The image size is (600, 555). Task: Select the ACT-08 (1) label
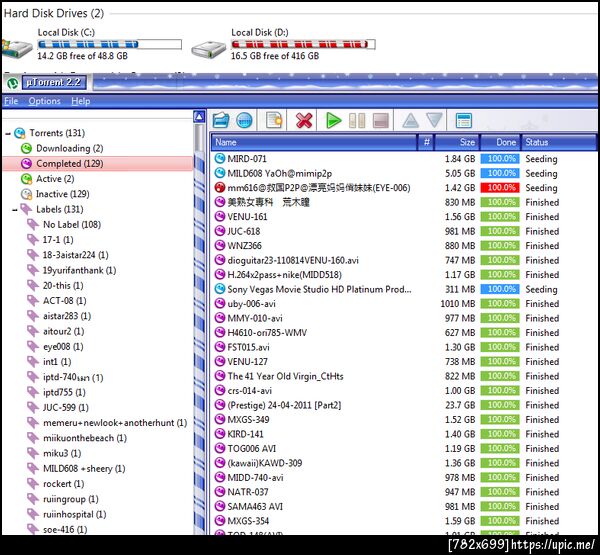(x=64, y=301)
